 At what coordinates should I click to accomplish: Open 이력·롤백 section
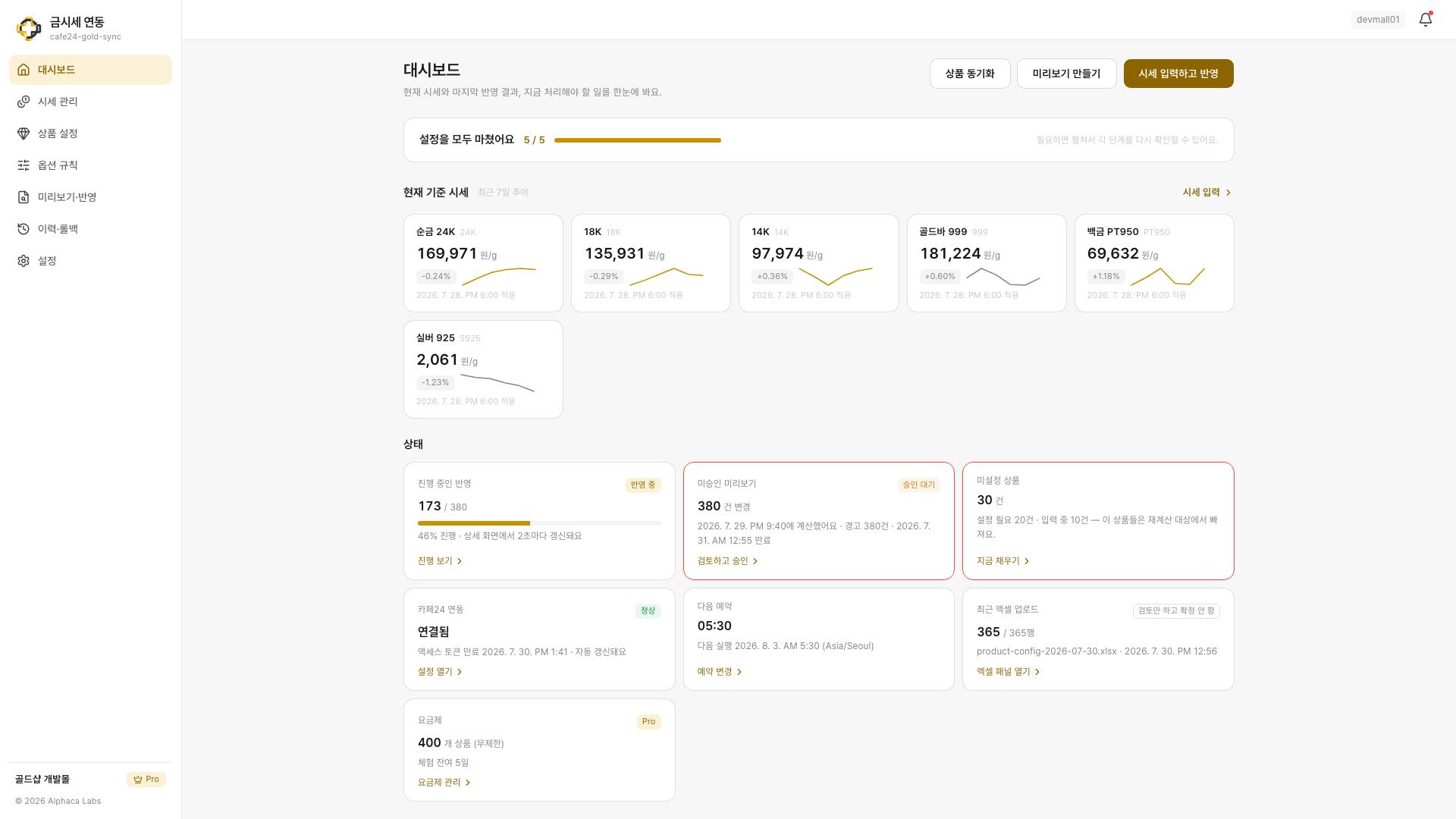(x=90, y=229)
